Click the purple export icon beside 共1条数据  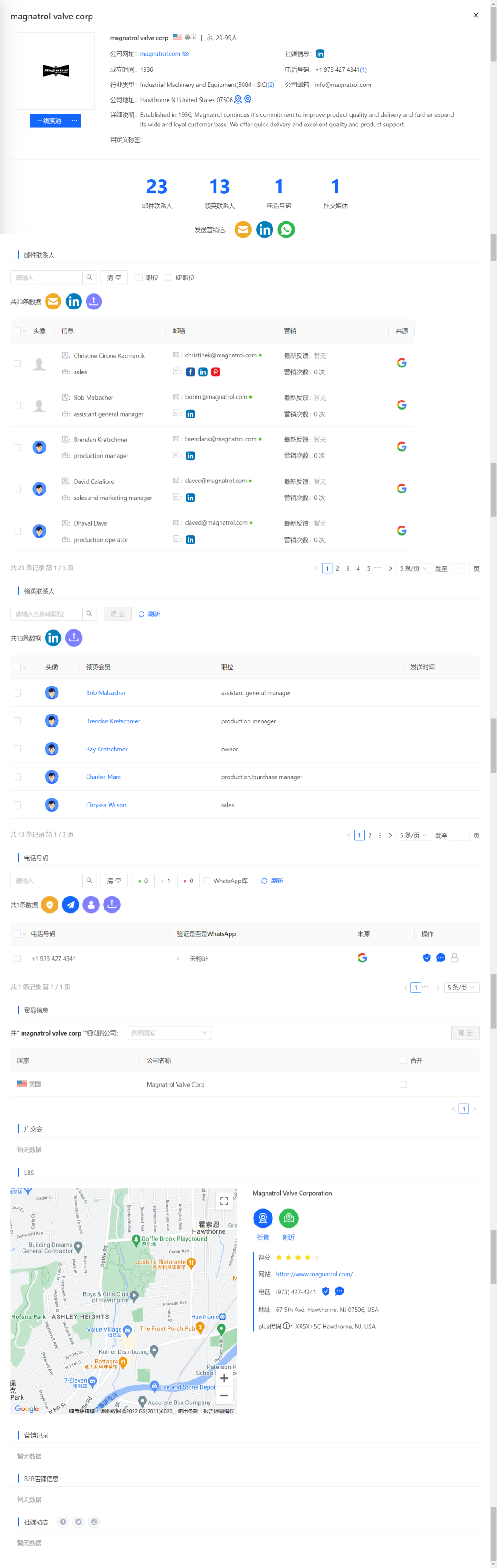[112, 904]
